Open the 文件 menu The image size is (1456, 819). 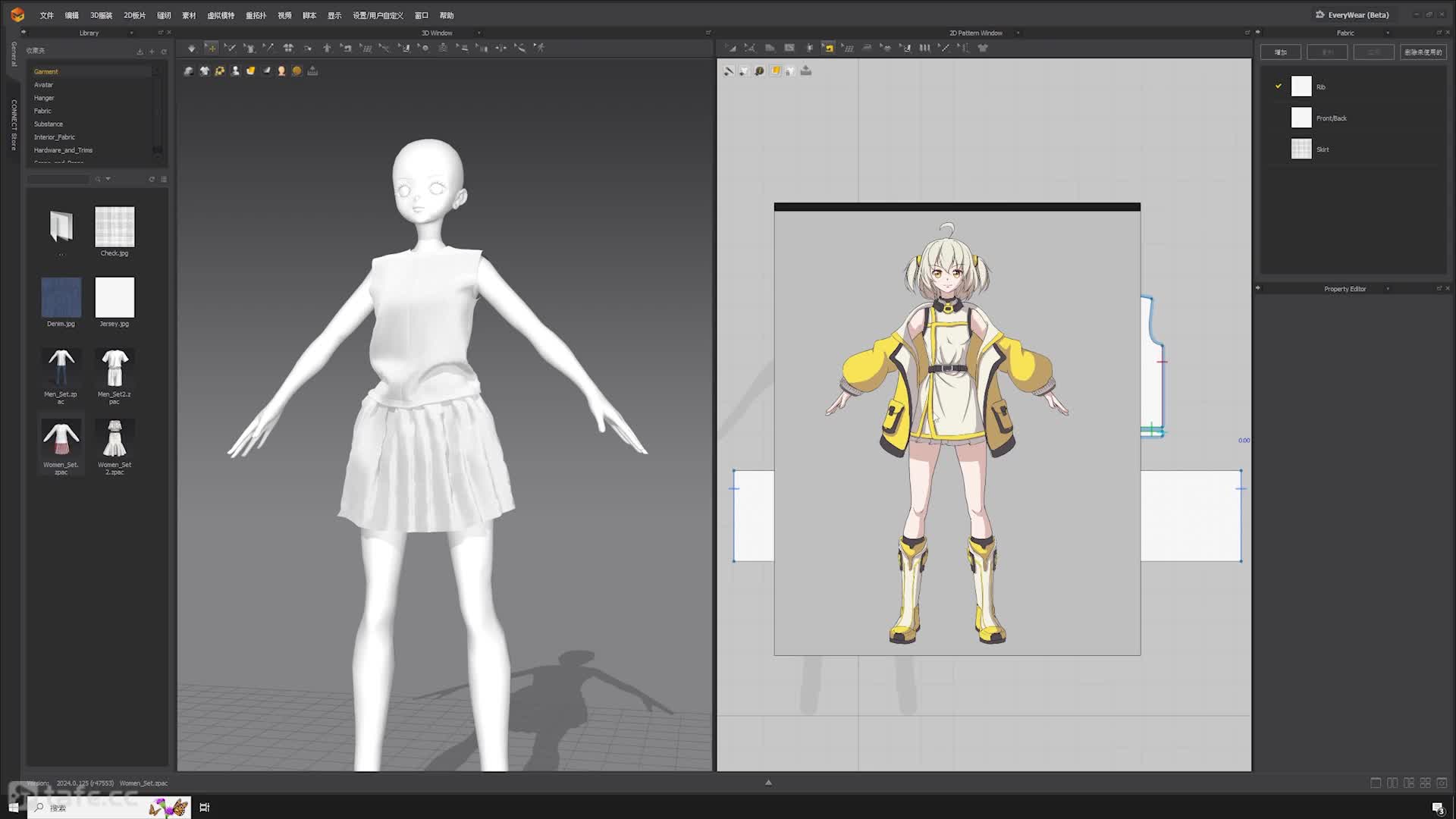pyautogui.click(x=46, y=15)
